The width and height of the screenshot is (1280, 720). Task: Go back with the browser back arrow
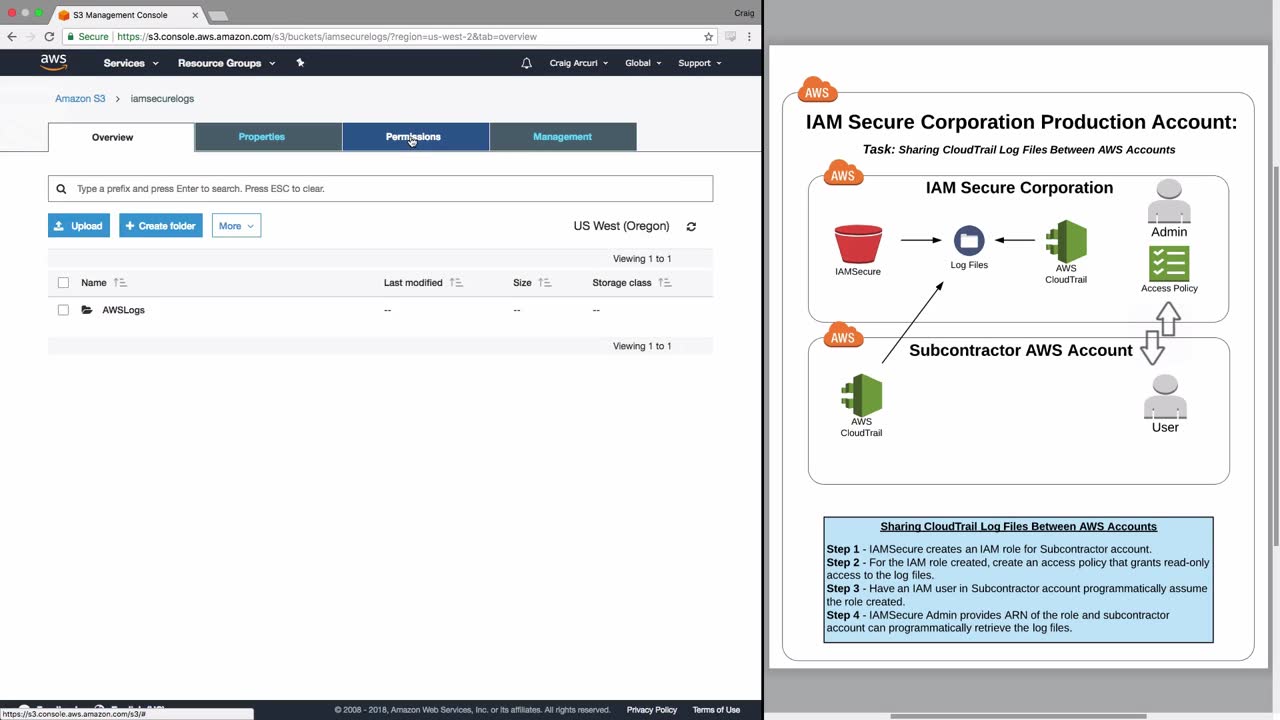(x=12, y=37)
